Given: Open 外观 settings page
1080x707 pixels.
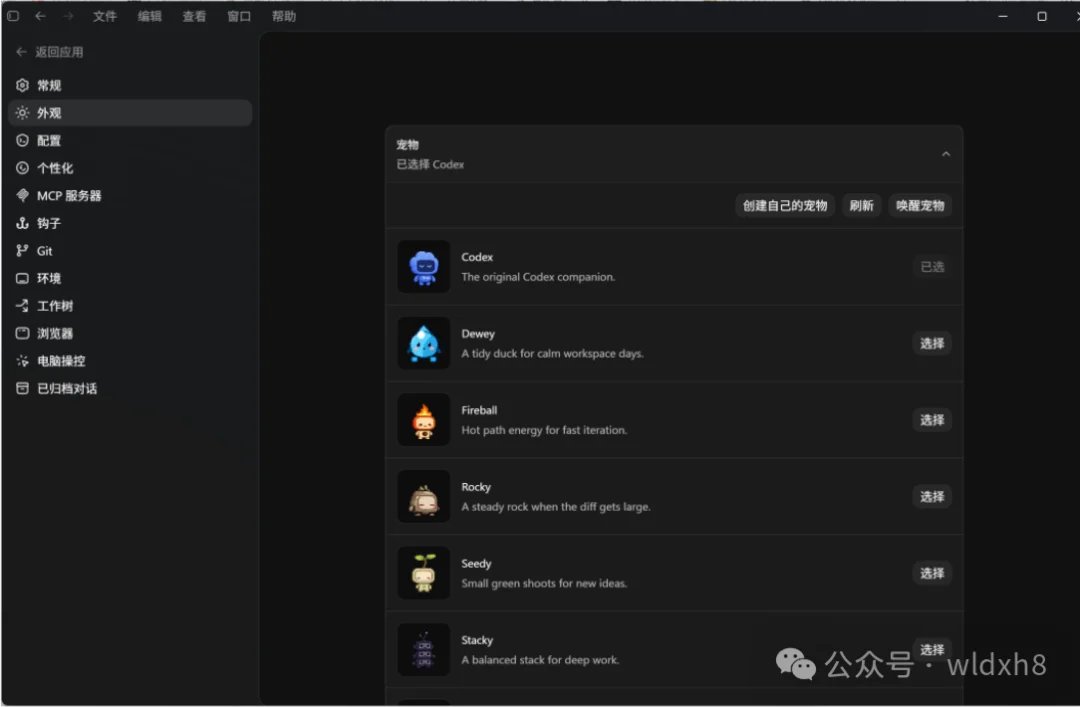Looking at the screenshot, I should (x=129, y=113).
